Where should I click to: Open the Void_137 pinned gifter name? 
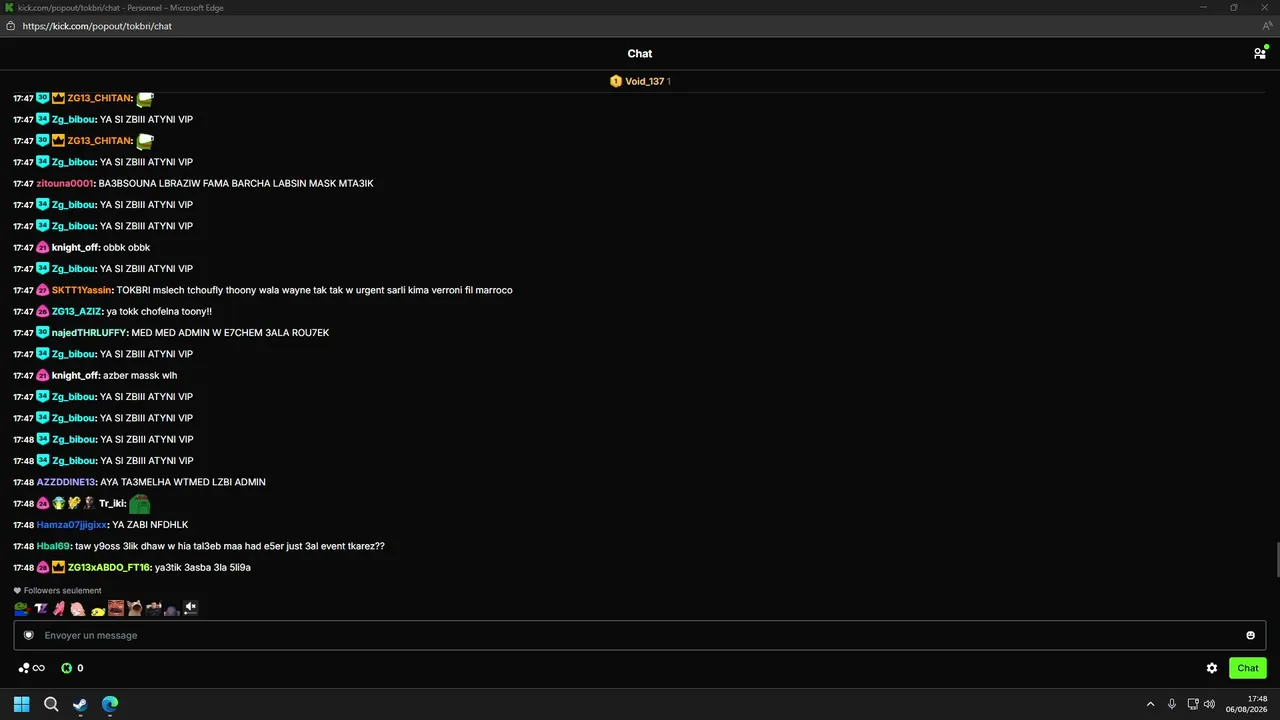coord(645,81)
